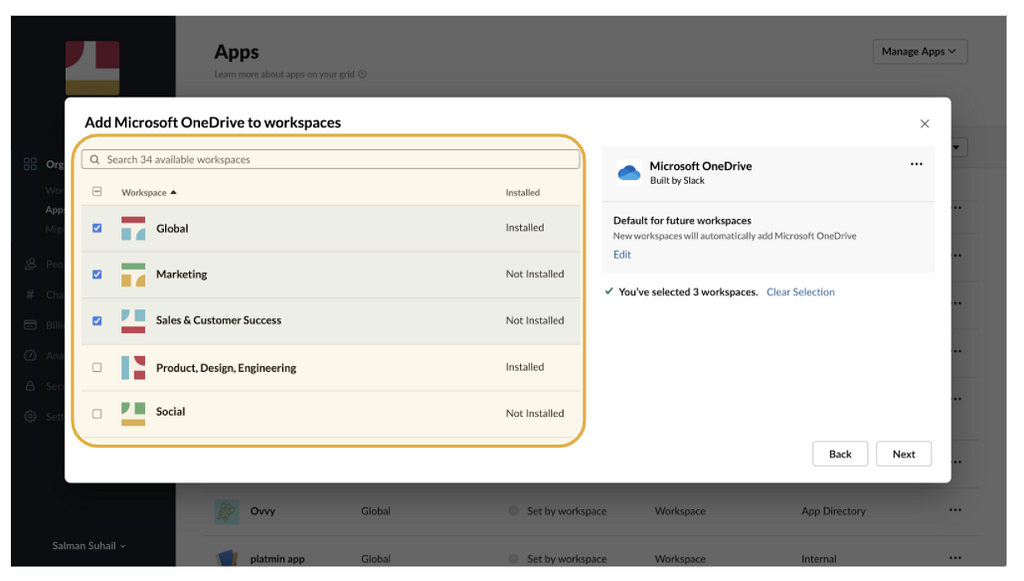This screenshot has height=581, width=1024.
Task: Click the Ovvy app name
Action: pyautogui.click(x=263, y=511)
